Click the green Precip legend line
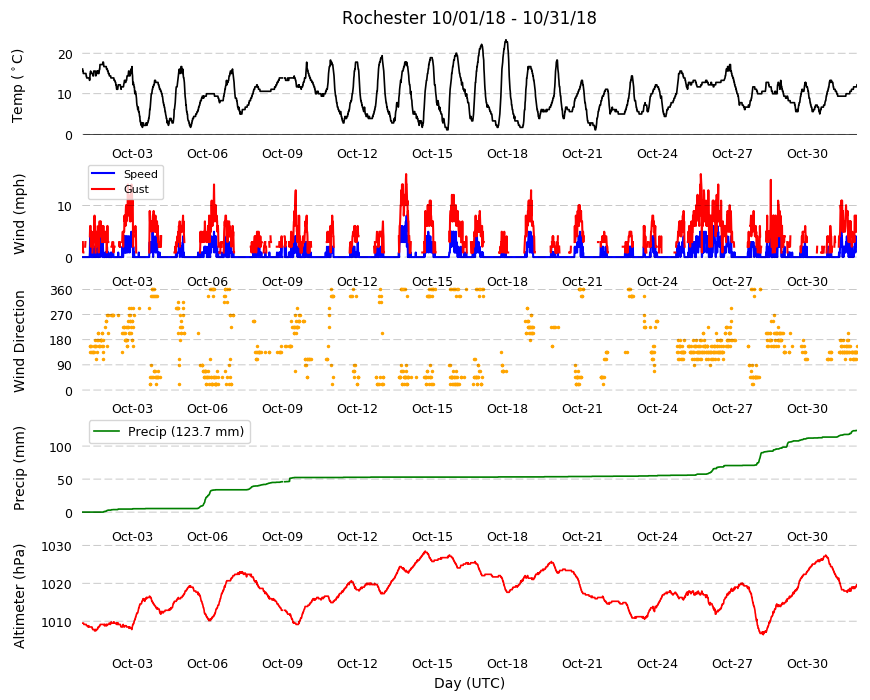Image resolution: width=870 pixels, height=700 pixels. pyautogui.click(x=107, y=432)
